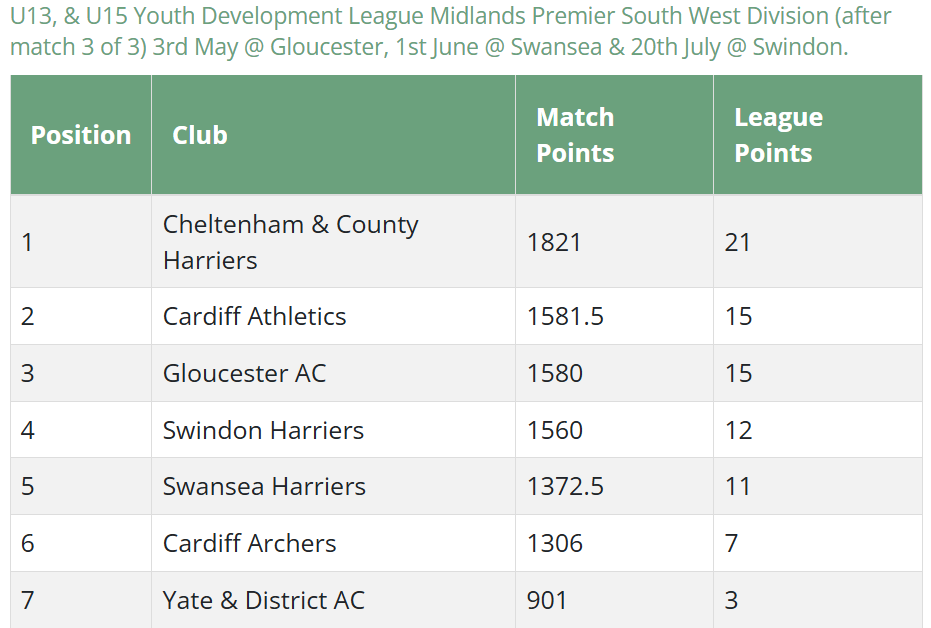Select the 1581.5 match points cell
The image size is (931, 628).
(614, 316)
